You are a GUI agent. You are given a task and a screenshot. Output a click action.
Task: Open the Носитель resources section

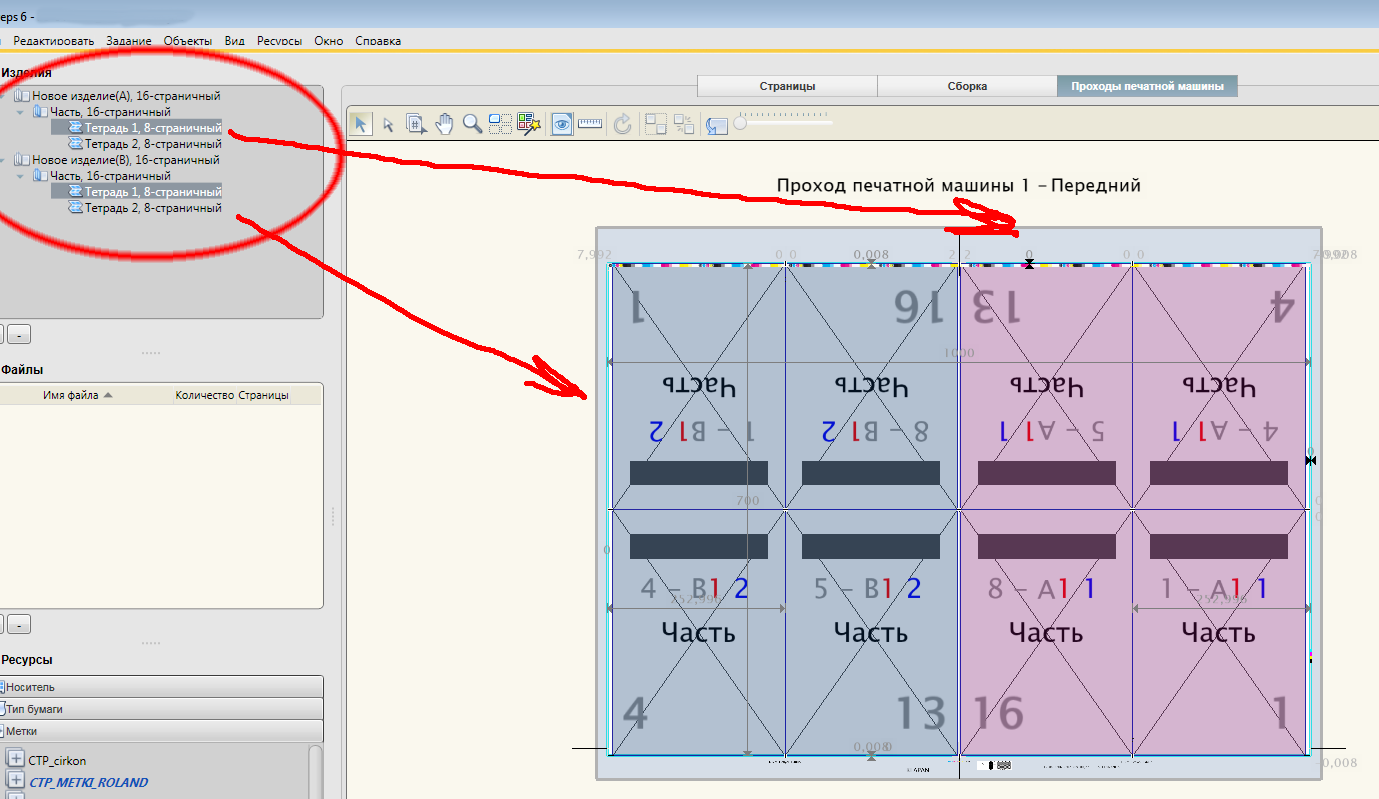[x=162, y=687]
